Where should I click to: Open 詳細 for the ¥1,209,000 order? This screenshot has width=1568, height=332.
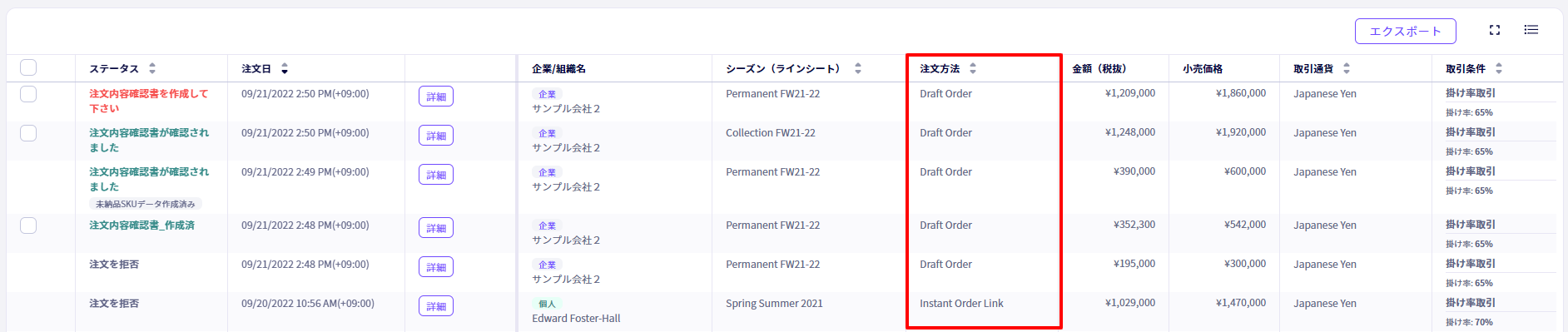[x=436, y=97]
